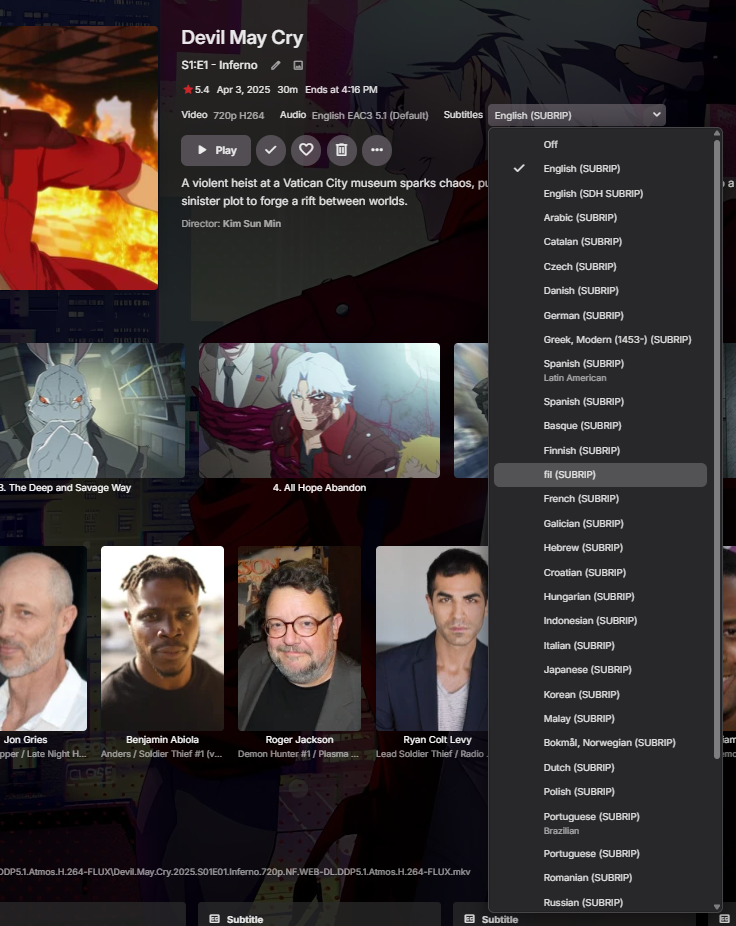Click the 720p H264 video info text

(x=239, y=115)
